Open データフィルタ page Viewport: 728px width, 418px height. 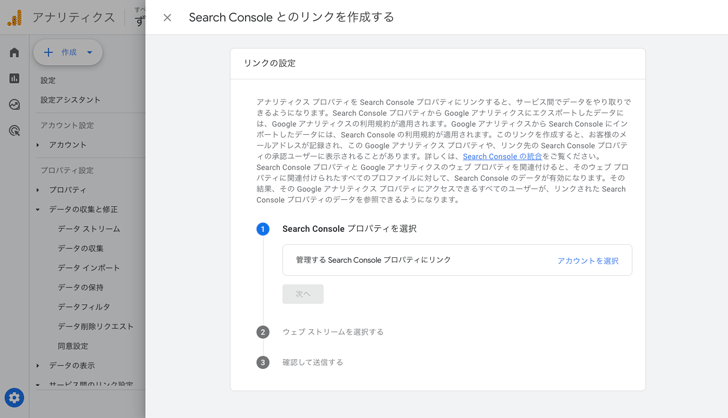pyautogui.click(x=84, y=307)
